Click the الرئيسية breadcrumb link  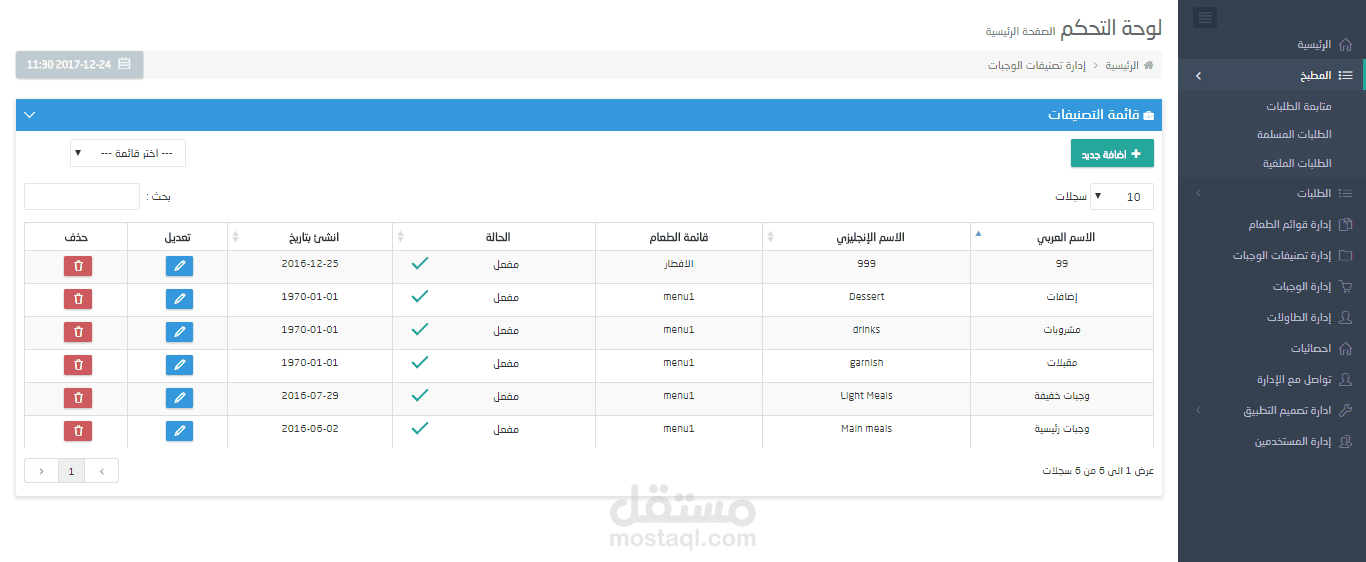[1122, 65]
